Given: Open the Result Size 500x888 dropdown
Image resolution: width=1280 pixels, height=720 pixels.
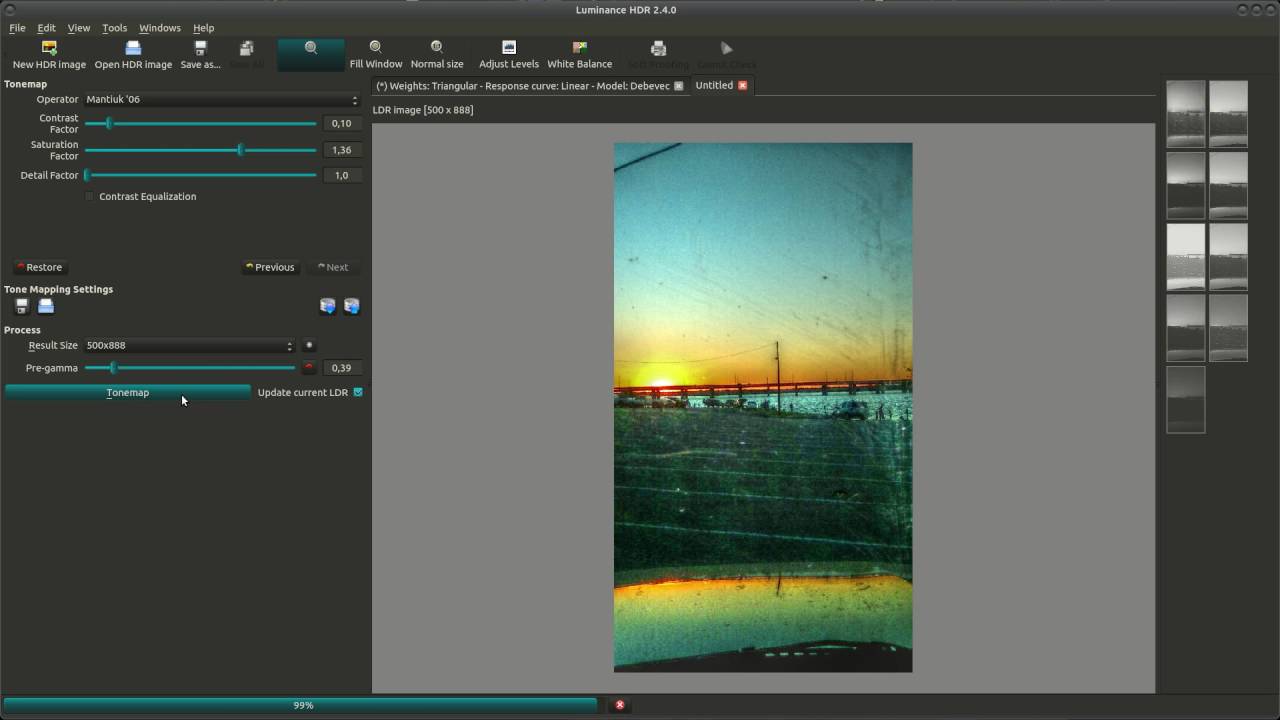Looking at the screenshot, I should pyautogui.click(x=189, y=345).
